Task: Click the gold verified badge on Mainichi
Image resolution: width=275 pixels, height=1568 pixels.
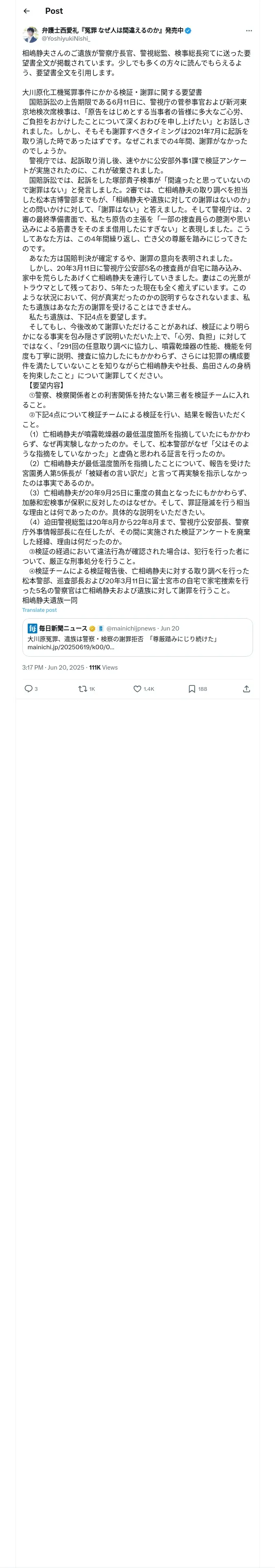Action: [92, 628]
